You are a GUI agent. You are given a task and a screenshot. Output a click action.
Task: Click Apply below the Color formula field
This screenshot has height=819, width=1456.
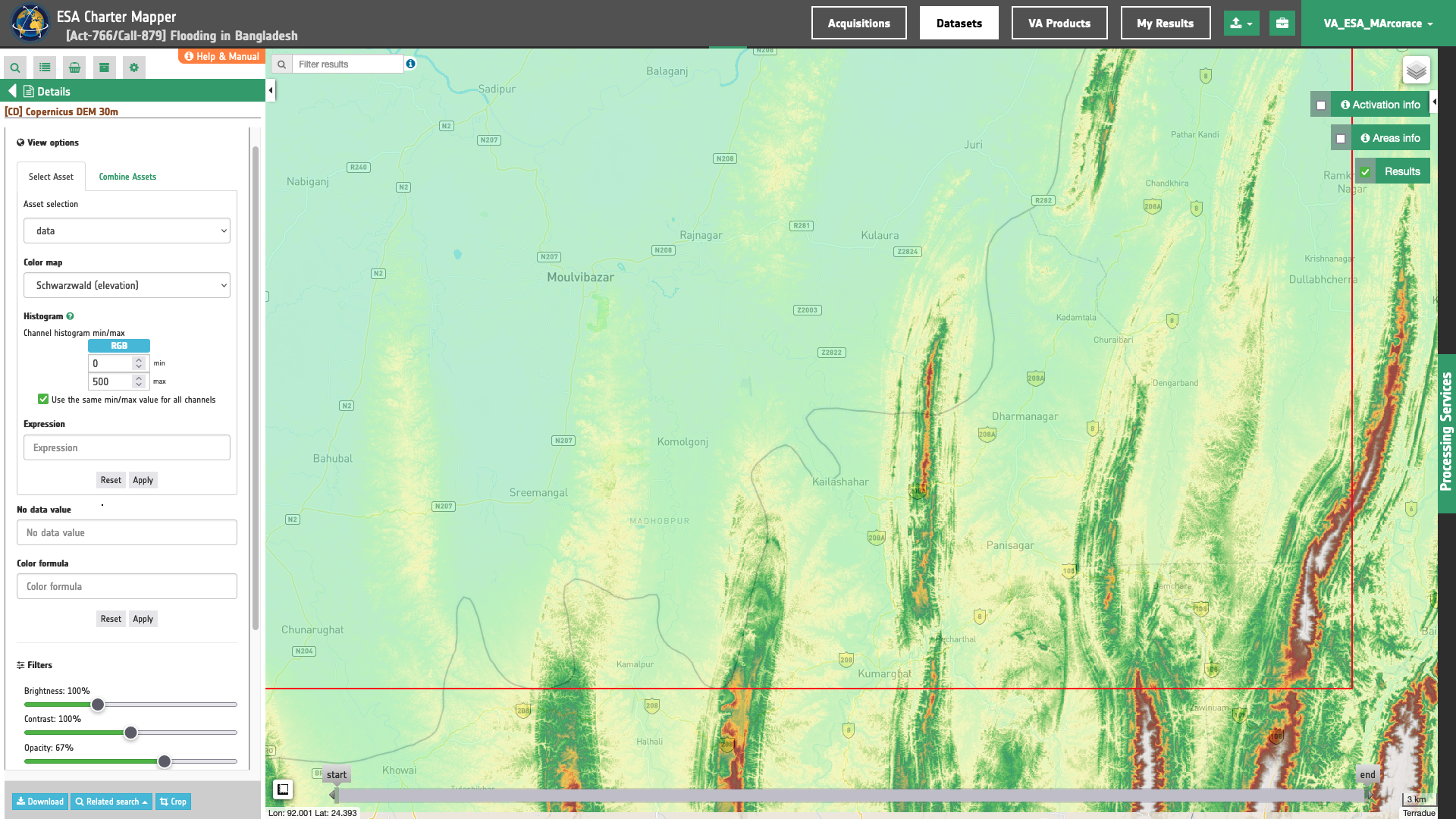click(x=143, y=619)
